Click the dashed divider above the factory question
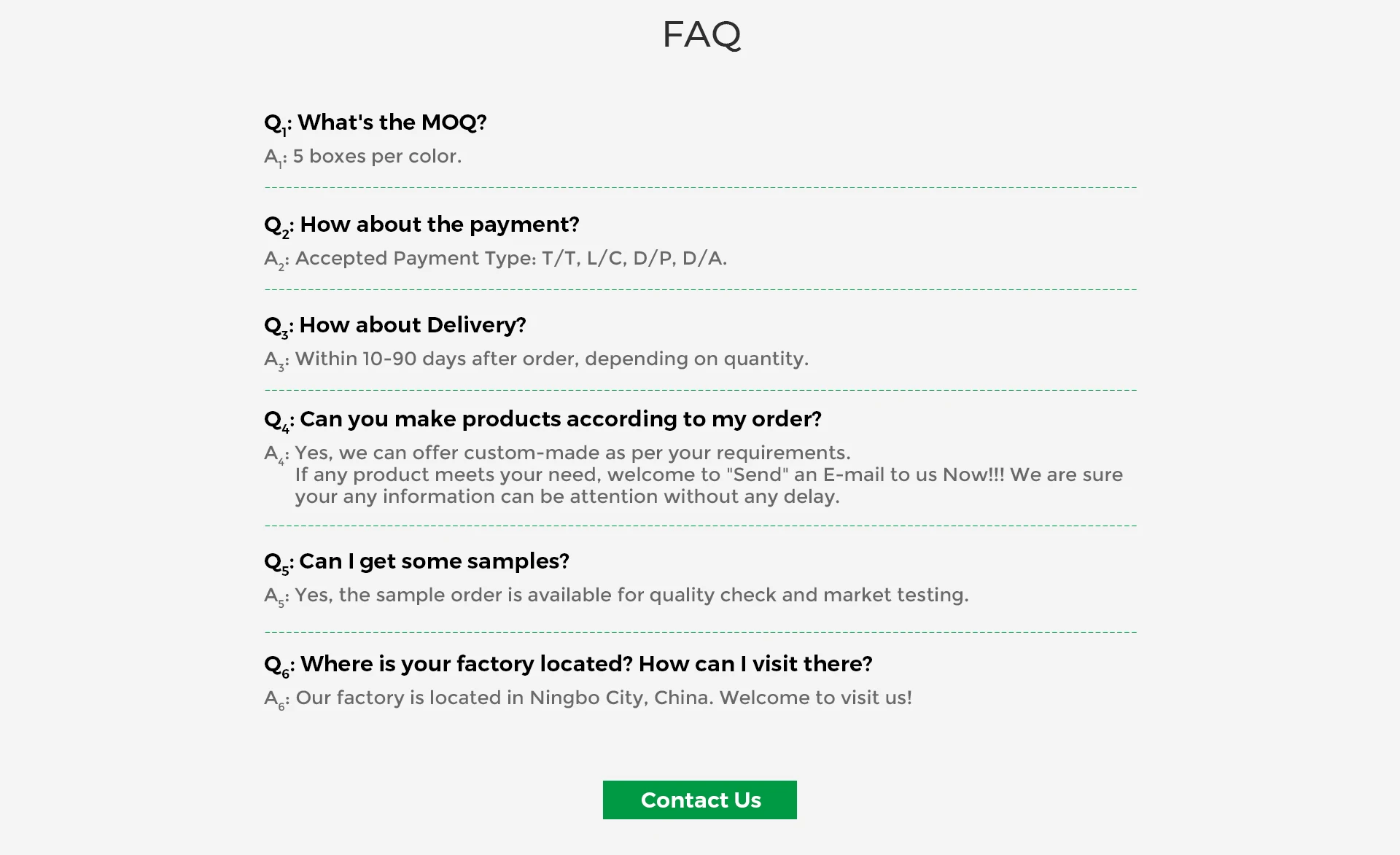The width and height of the screenshot is (1400, 855). click(x=700, y=632)
